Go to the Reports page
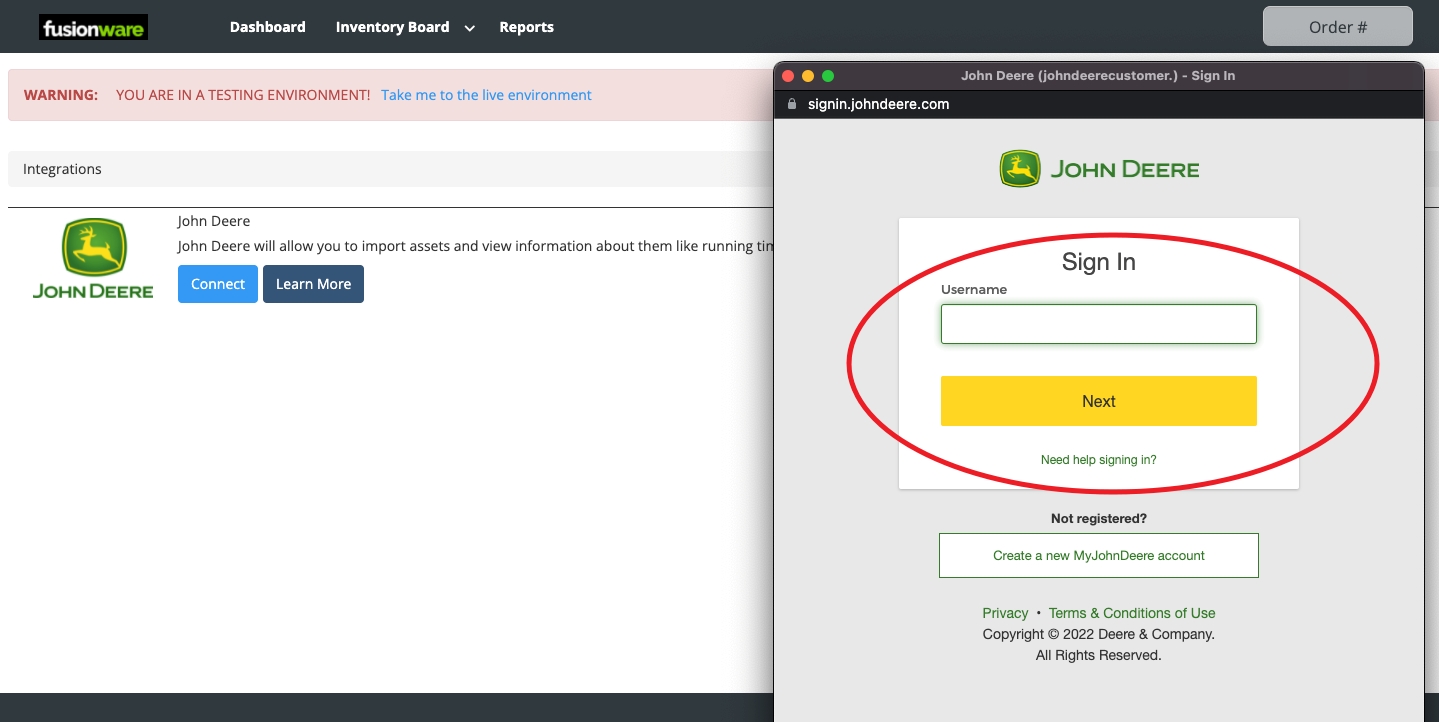 point(526,27)
